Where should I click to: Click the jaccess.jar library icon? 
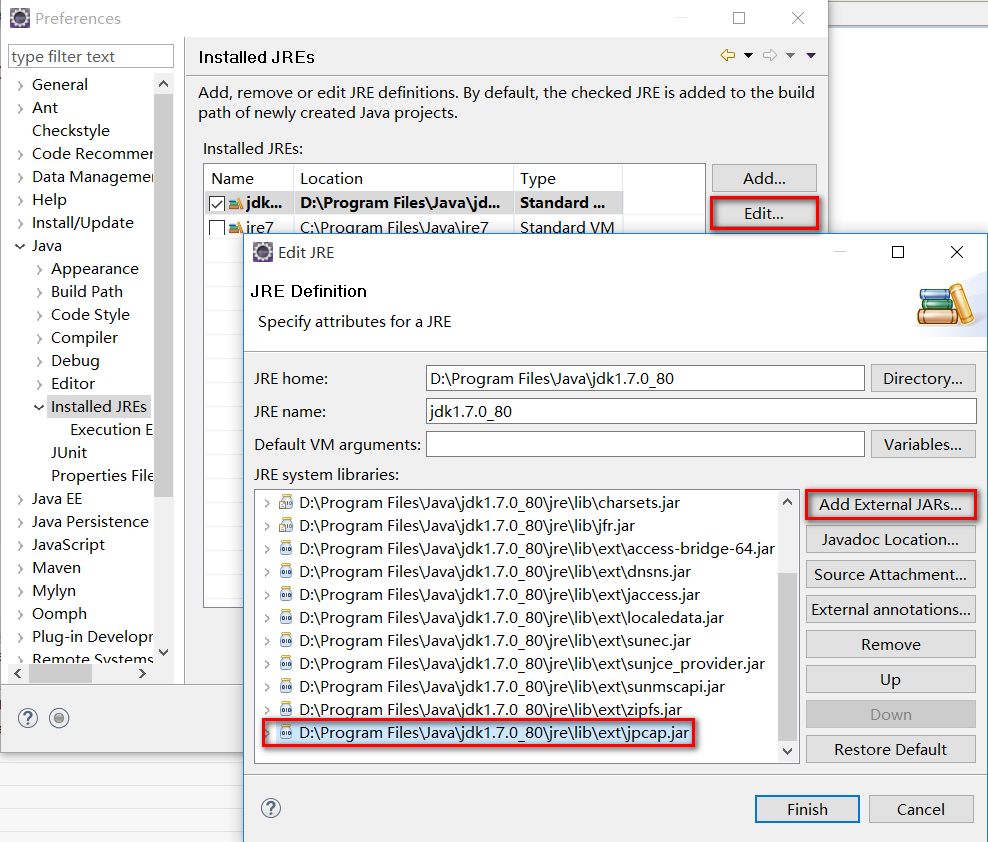tap(286, 594)
